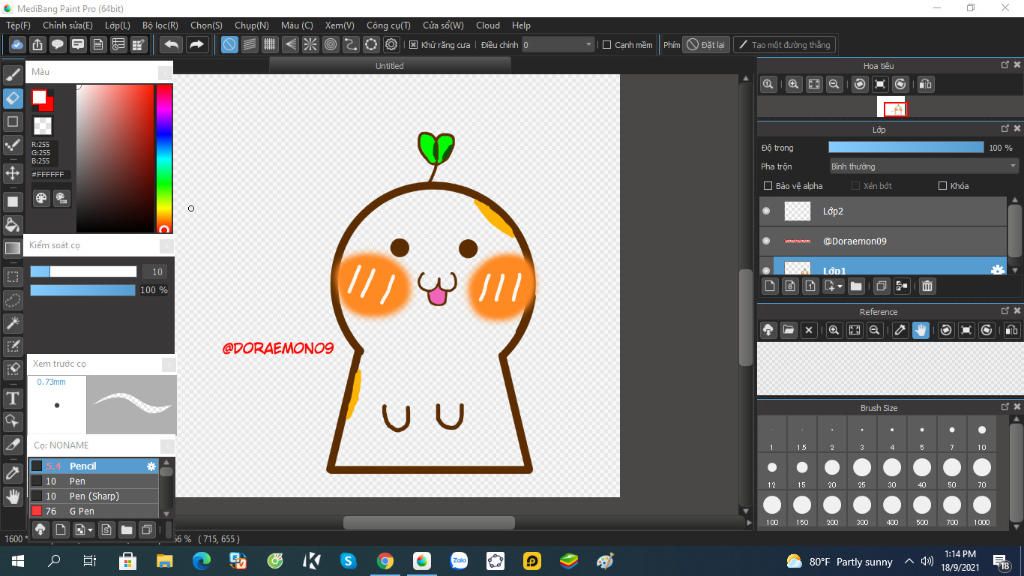Expand add brush dropdown in brush panel
Image resolution: width=1024 pixels, height=576 pixels.
pyautogui.click(x=90, y=530)
